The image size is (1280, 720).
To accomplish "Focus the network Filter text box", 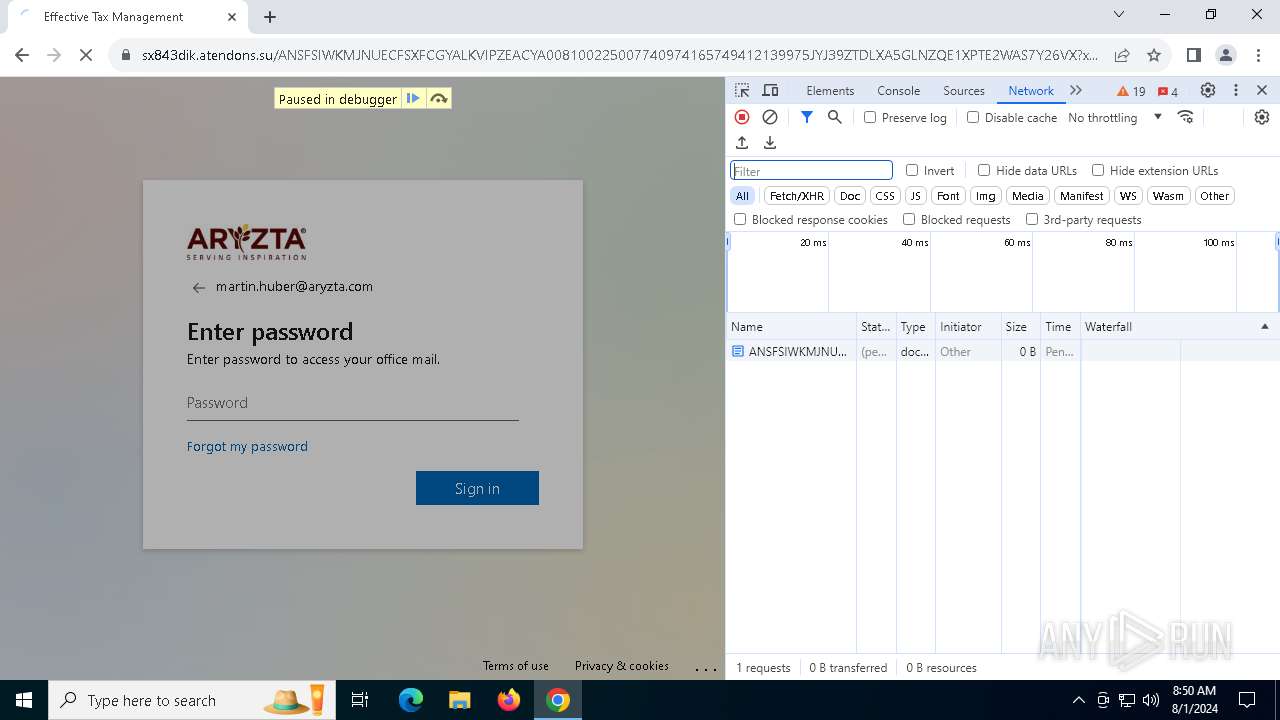I will point(811,170).
